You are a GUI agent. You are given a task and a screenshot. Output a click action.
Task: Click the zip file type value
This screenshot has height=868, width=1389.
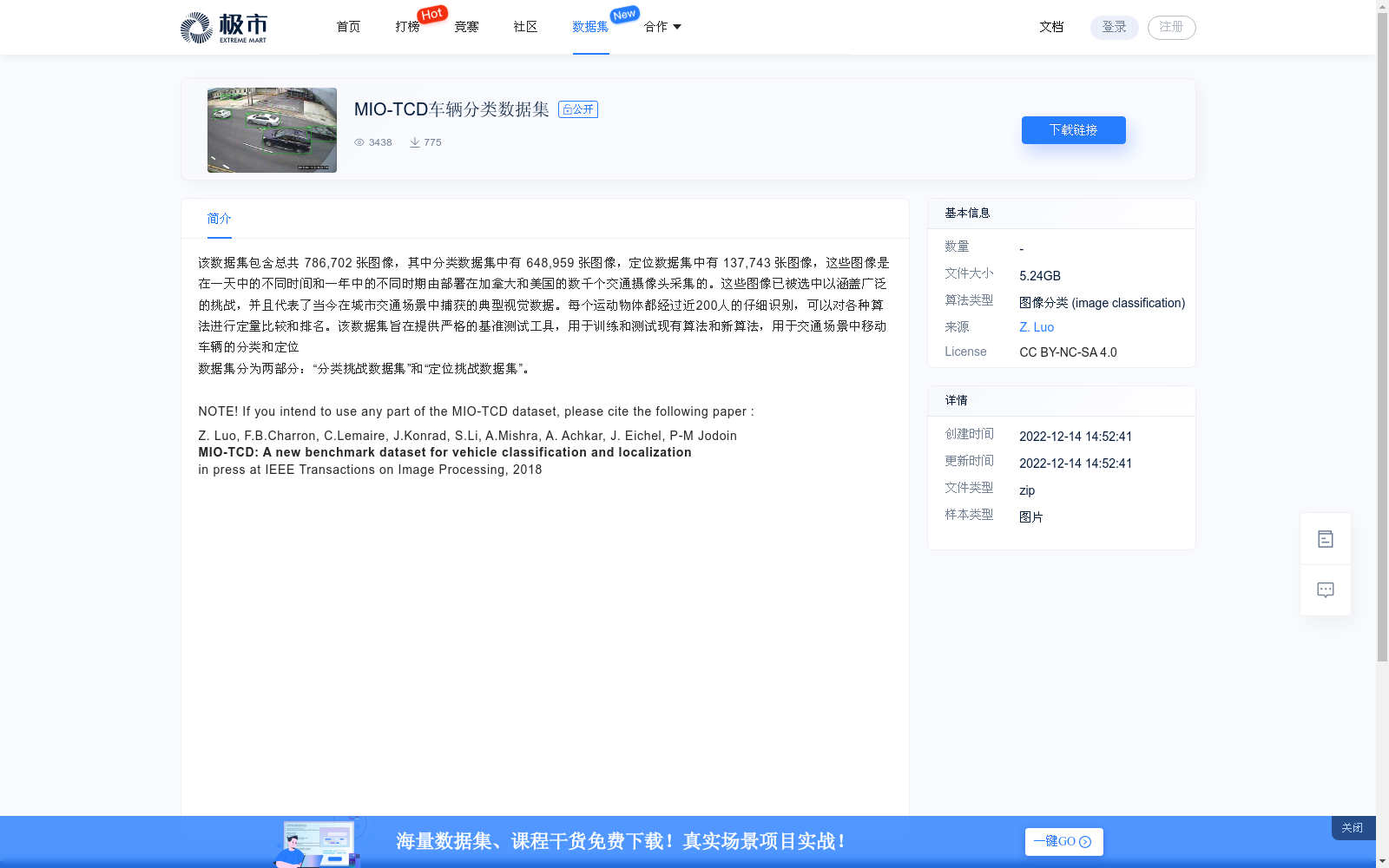[x=1027, y=490]
